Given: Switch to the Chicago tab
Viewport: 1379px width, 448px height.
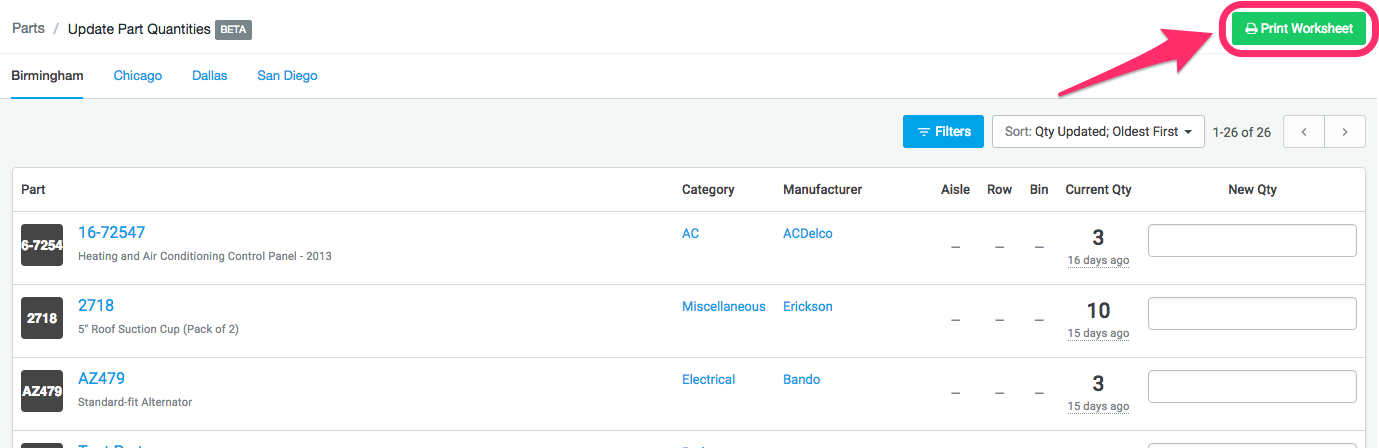Looking at the screenshot, I should pyautogui.click(x=137, y=76).
